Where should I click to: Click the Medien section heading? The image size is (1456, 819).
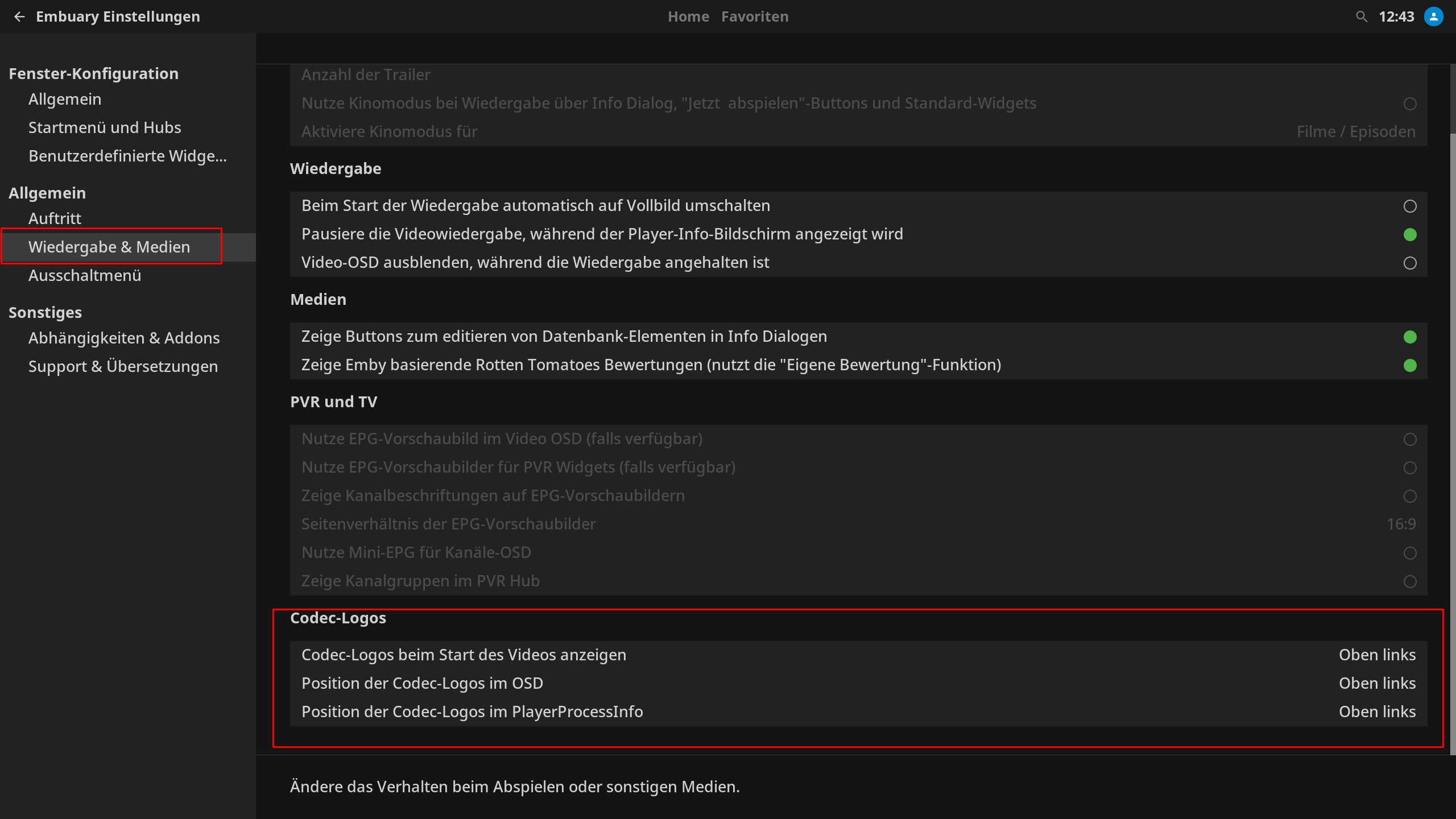coord(318,300)
